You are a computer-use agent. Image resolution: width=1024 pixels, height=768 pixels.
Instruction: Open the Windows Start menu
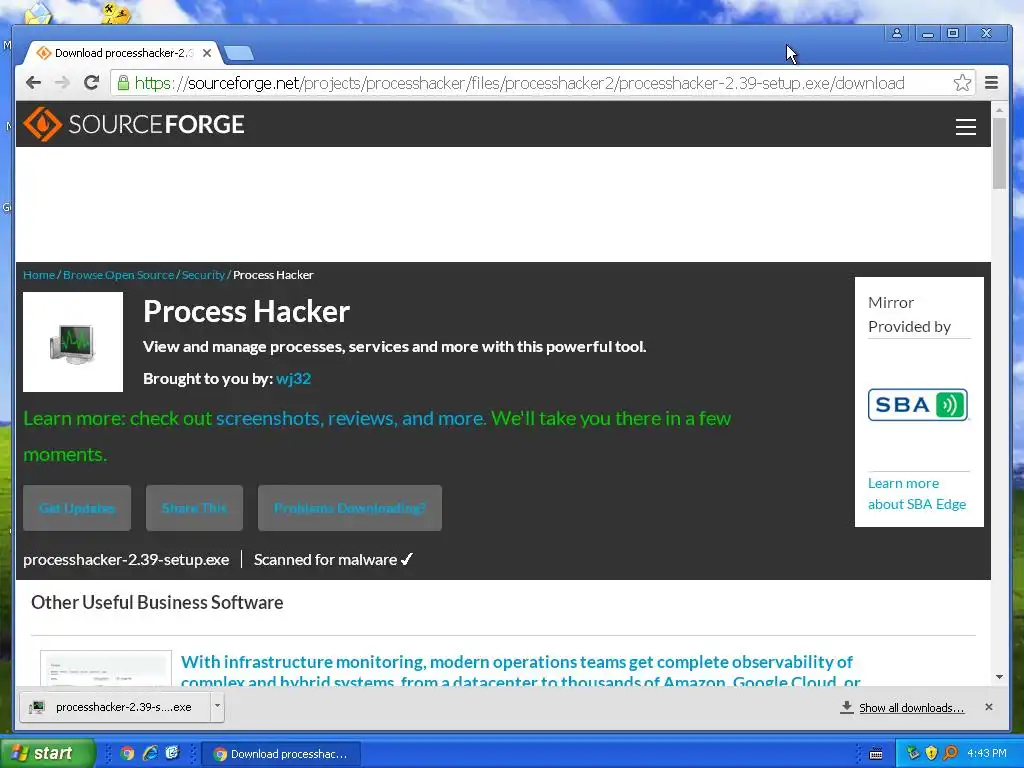(47, 754)
